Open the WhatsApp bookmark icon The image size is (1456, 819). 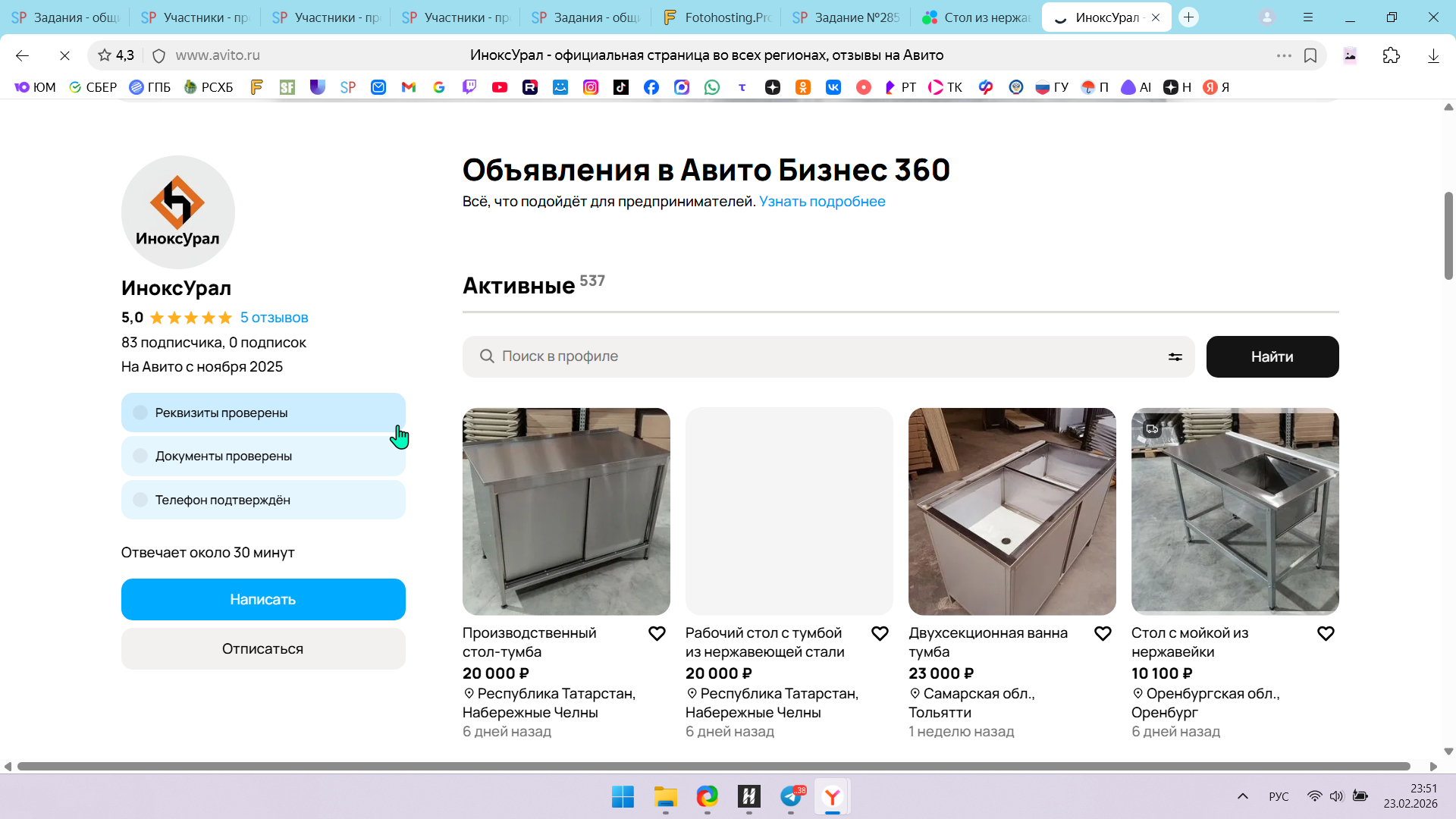pos(711,87)
